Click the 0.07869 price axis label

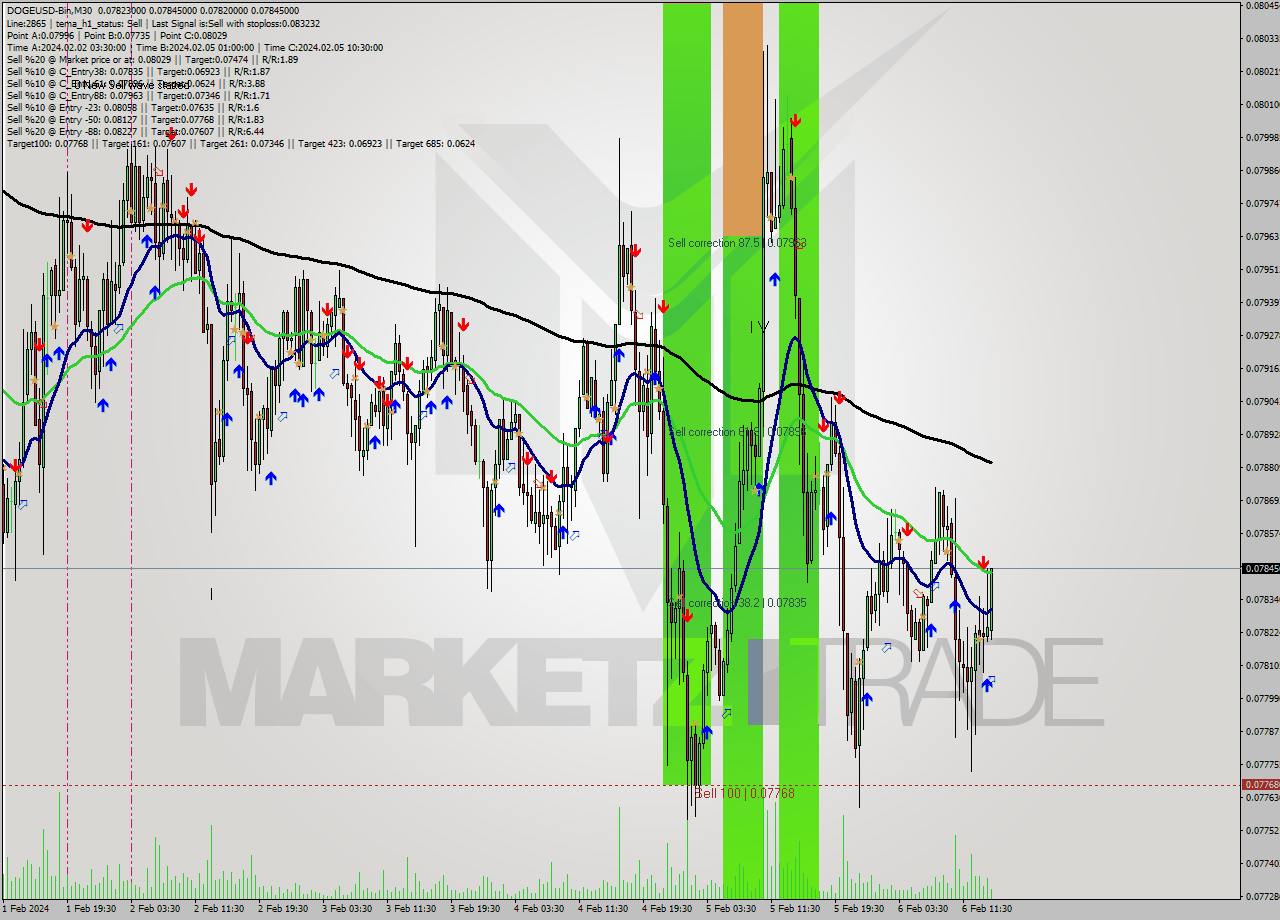click(x=1261, y=500)
